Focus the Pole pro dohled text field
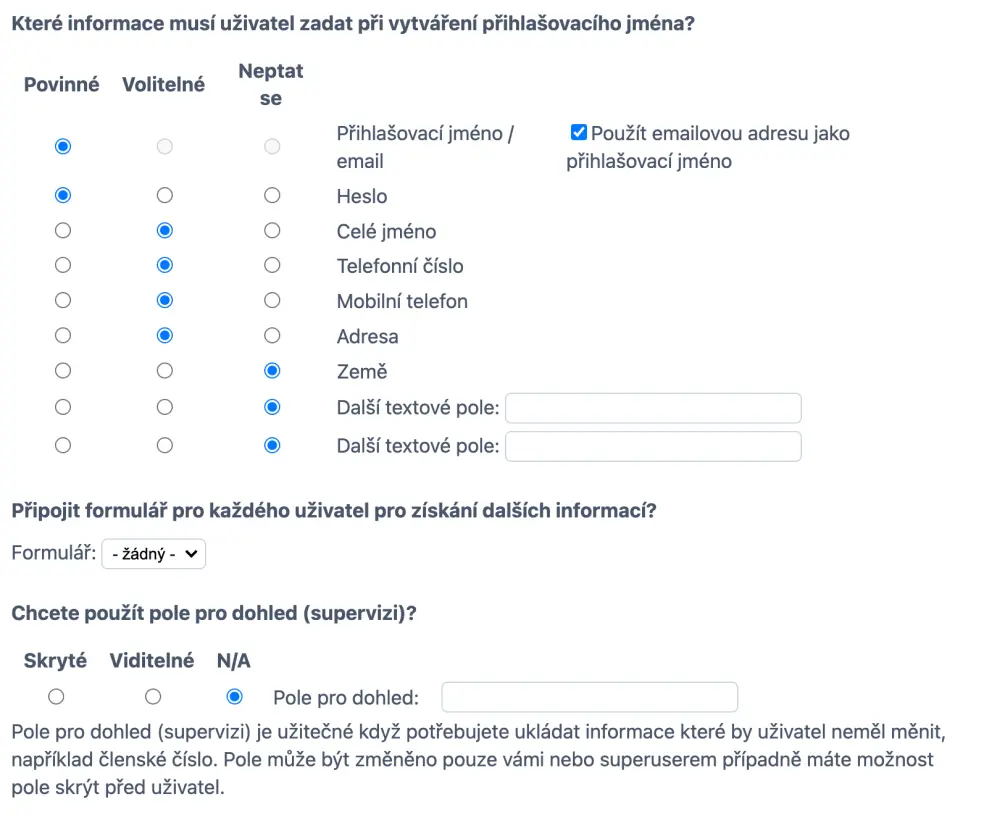 [x=589, y=697]
